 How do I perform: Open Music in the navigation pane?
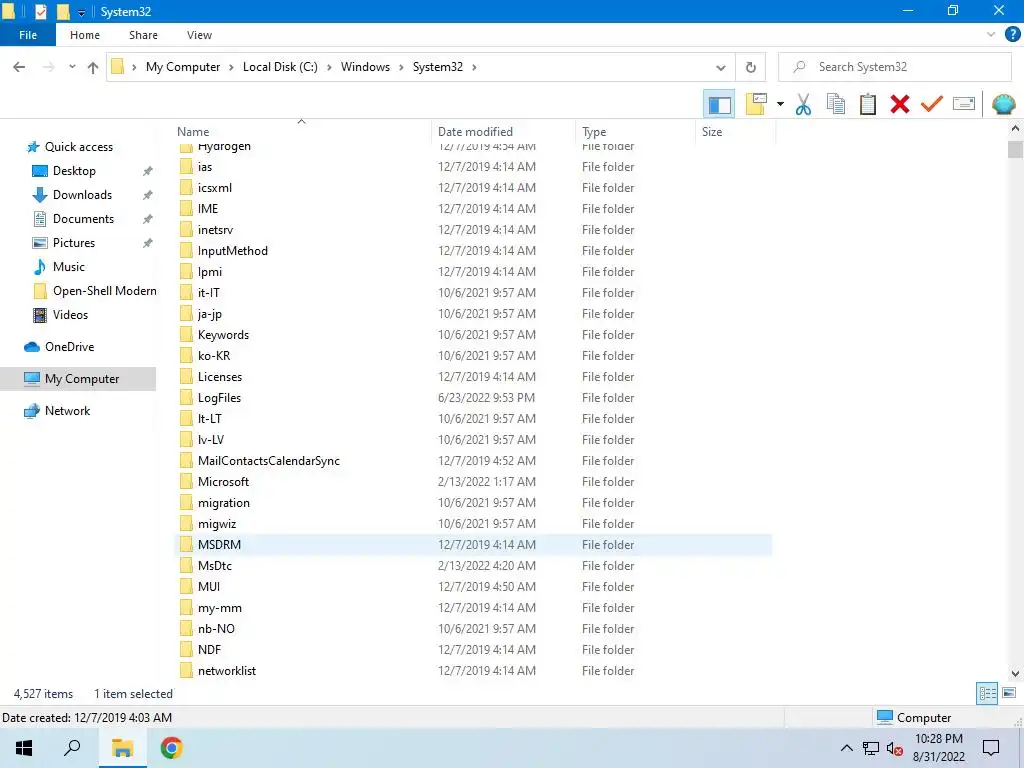69,267
